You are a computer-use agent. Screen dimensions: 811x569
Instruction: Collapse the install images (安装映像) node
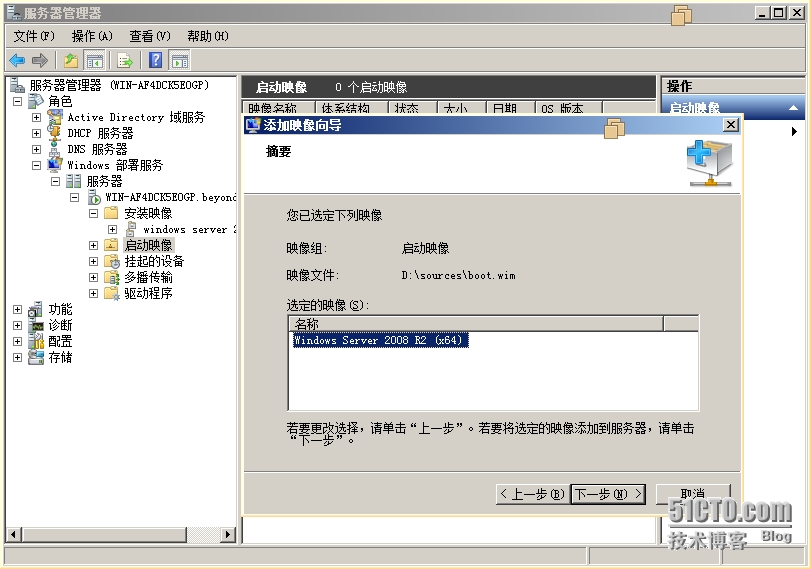[x=93, y=213]
